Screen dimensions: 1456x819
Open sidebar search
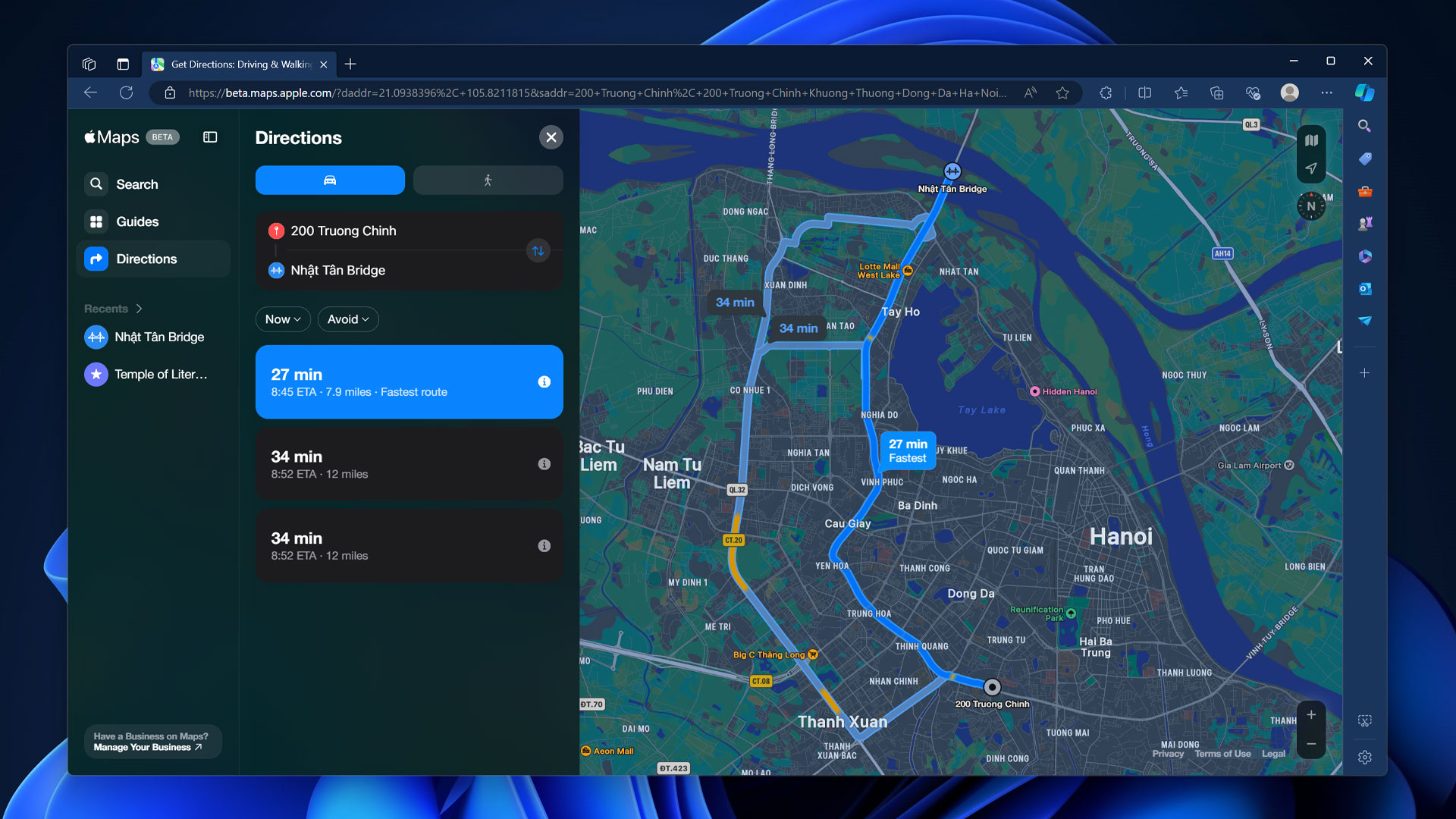coord(1364,126)
